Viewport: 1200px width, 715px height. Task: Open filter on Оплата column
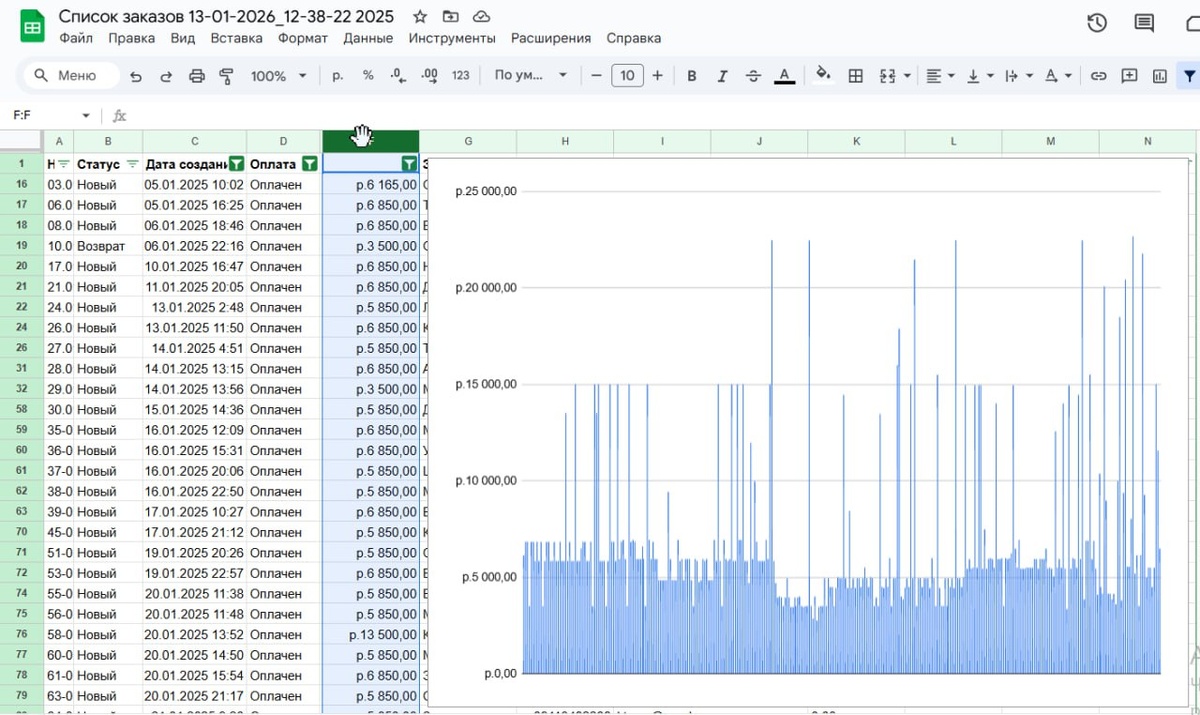point(310,164)
